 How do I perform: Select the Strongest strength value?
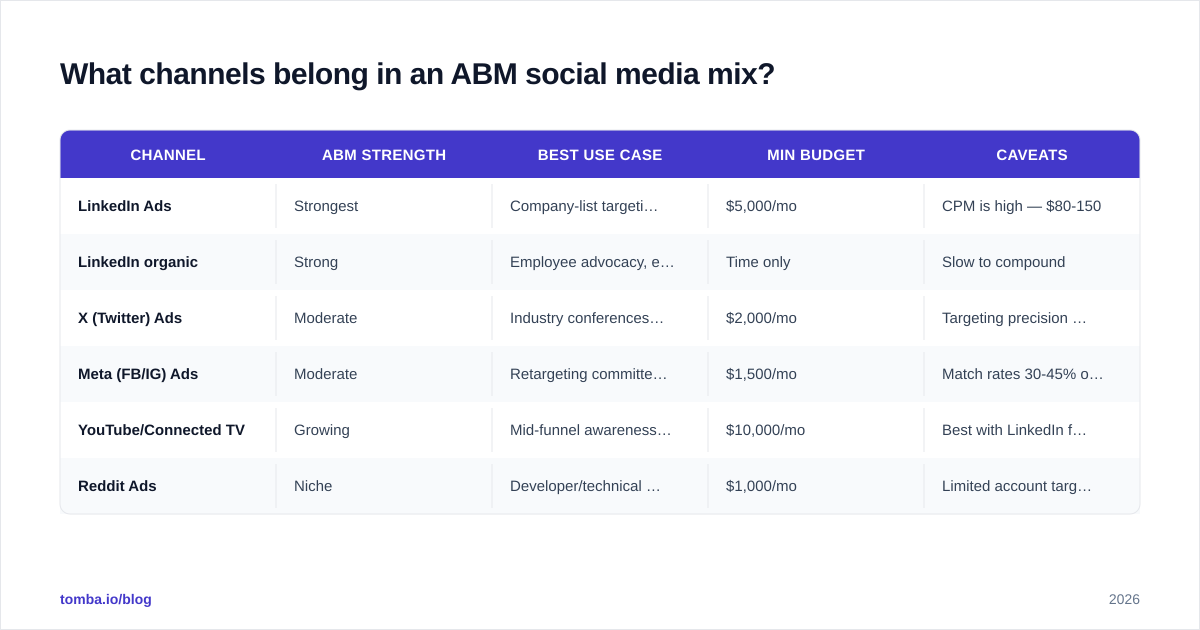coord(326,206)
